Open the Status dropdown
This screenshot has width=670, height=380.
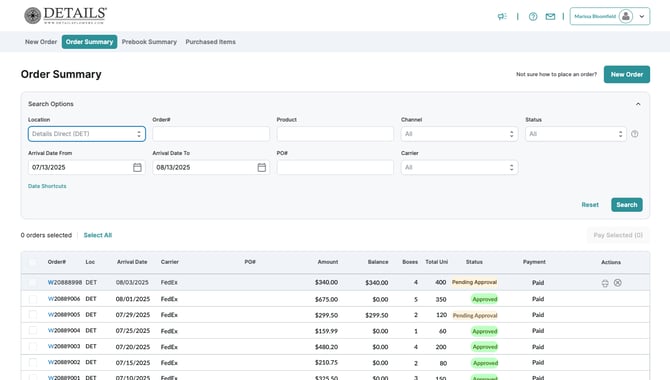(x=576, y=134)
